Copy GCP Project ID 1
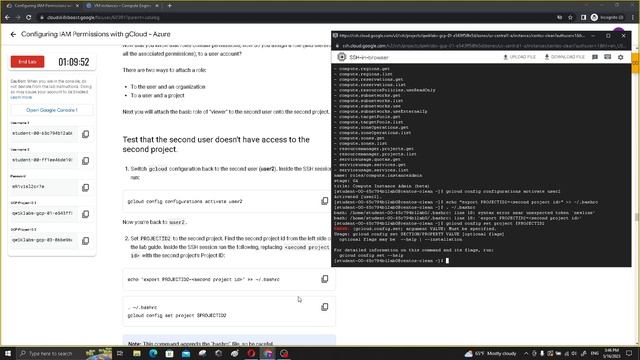 (x=85, y=214)
